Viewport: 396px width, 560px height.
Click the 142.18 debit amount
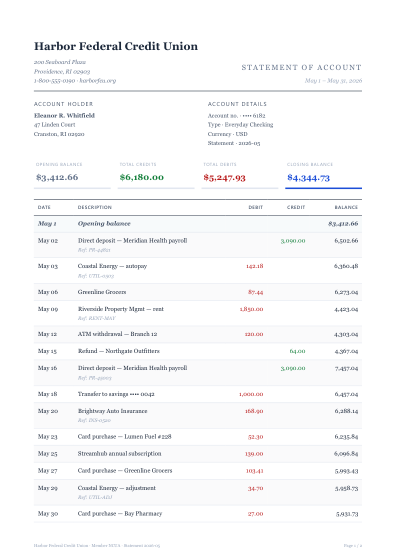(x=255, y=266)
